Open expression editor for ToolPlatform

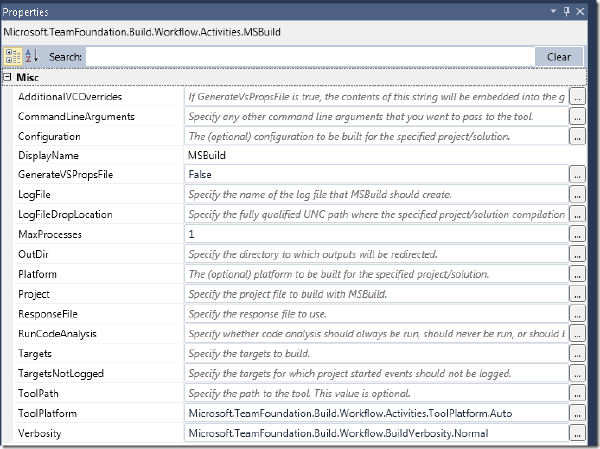pos(577,413)
